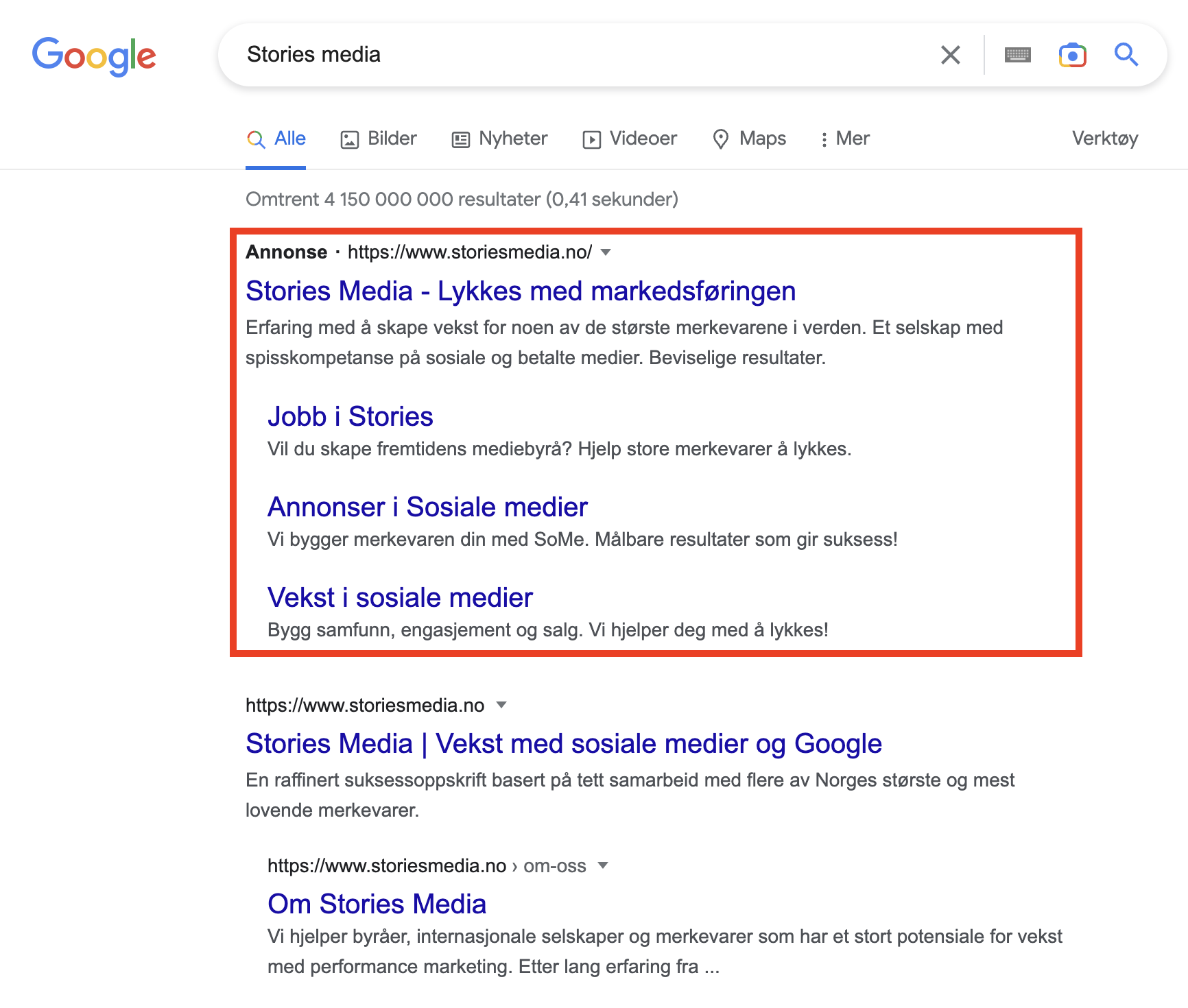The width and height of the screenshot is (1188, 1008).
Task: Open the Maps tab
Action: coord(749,139)
